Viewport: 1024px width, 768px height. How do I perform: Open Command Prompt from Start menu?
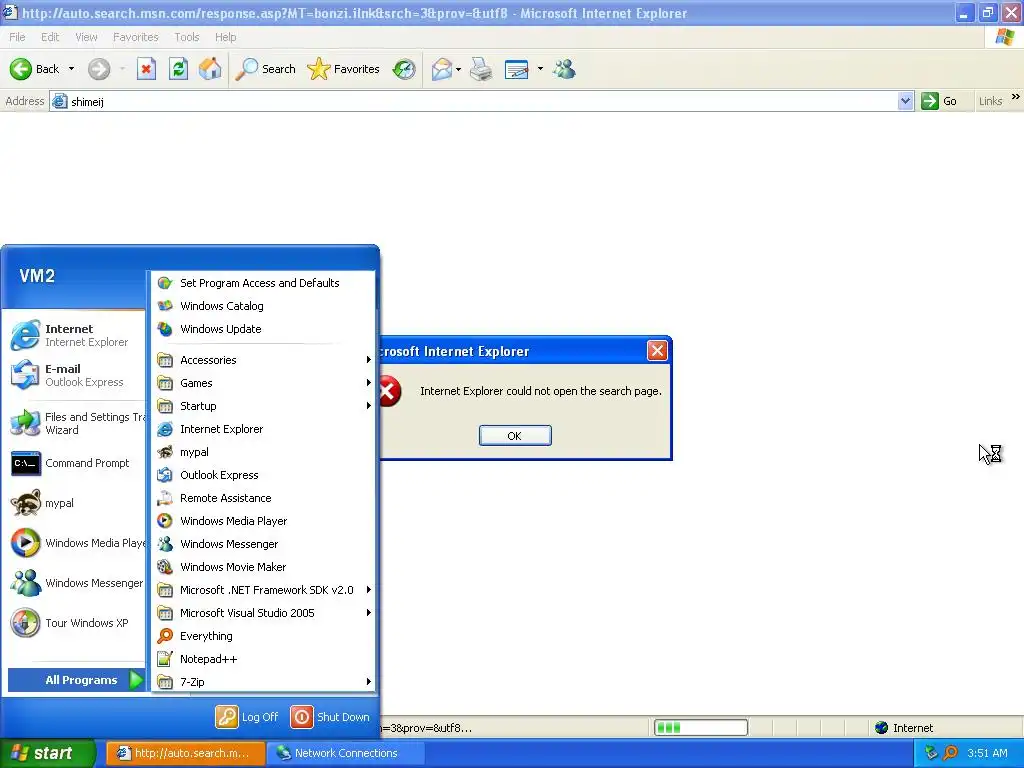(x=74, y=463)
